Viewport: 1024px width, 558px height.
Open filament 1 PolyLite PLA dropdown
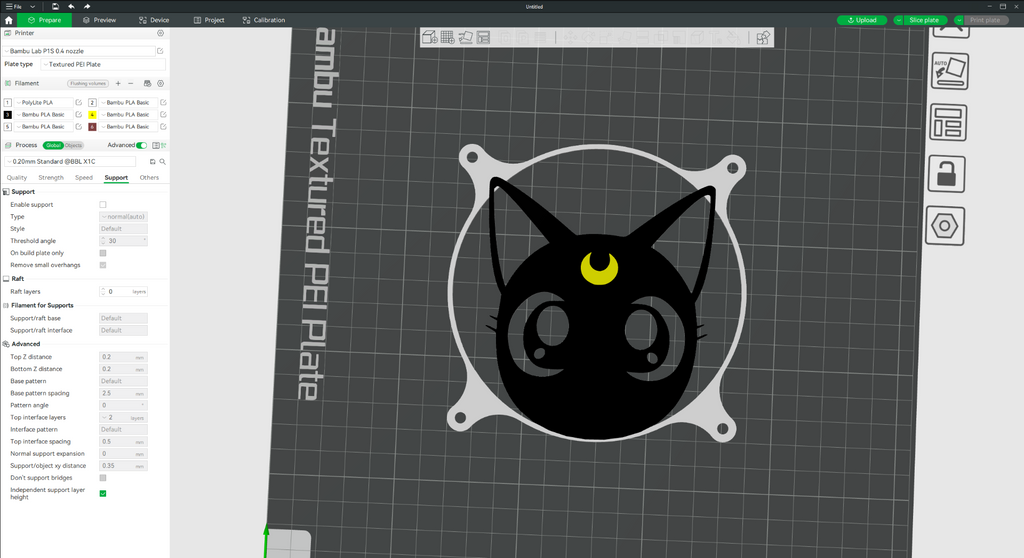tap(43, 103)
